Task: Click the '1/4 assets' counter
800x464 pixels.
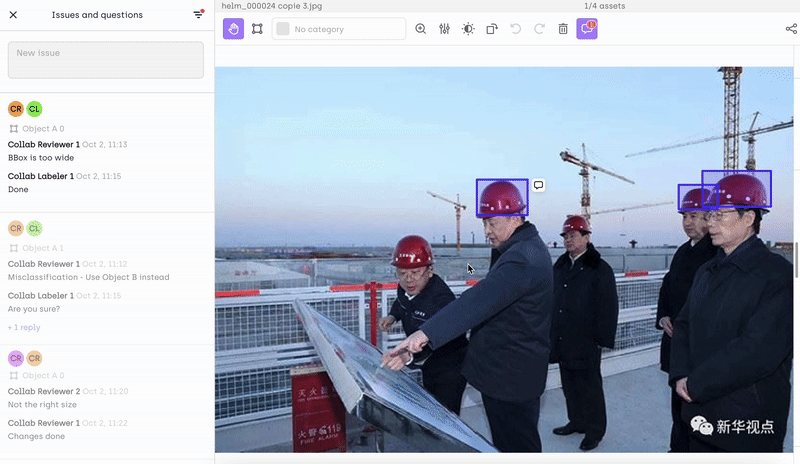Action: click(605, 6)
